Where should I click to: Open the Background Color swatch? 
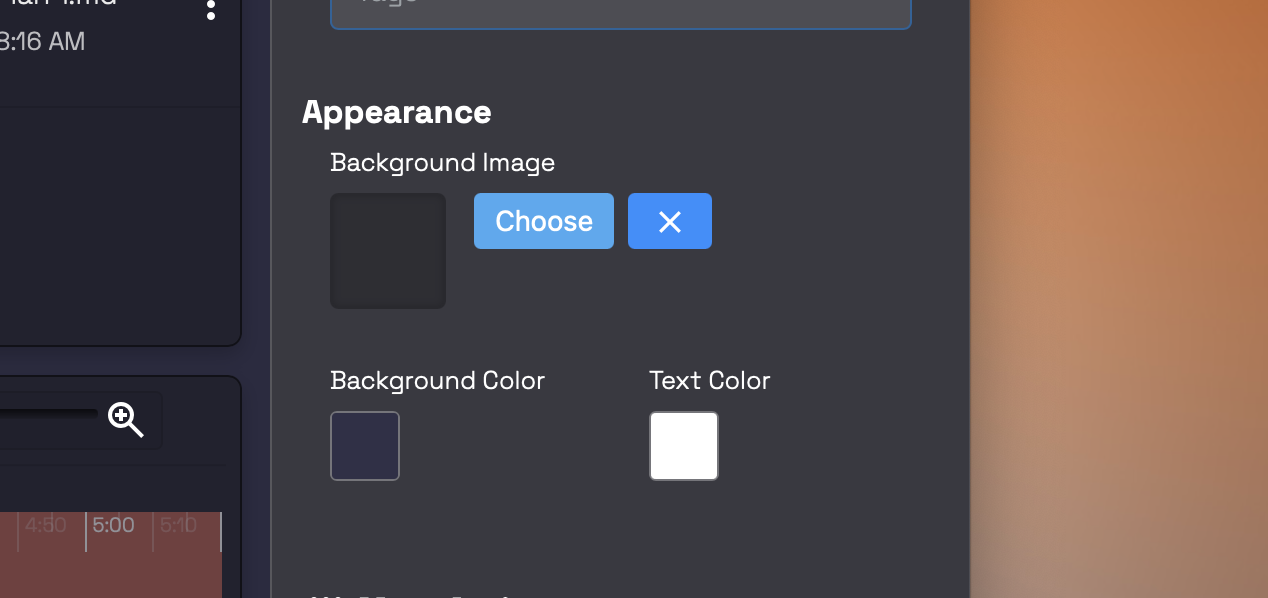click(x=365, y=446)
